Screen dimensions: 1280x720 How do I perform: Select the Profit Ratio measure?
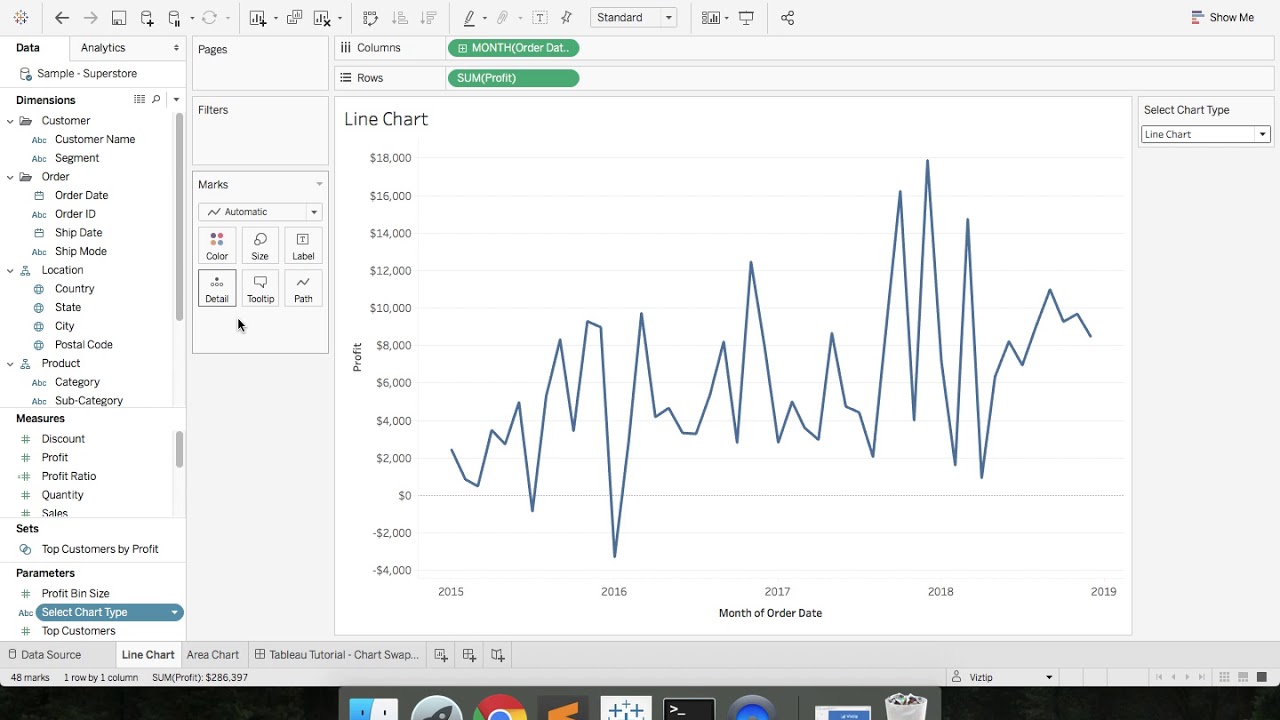tap(69, 477)
